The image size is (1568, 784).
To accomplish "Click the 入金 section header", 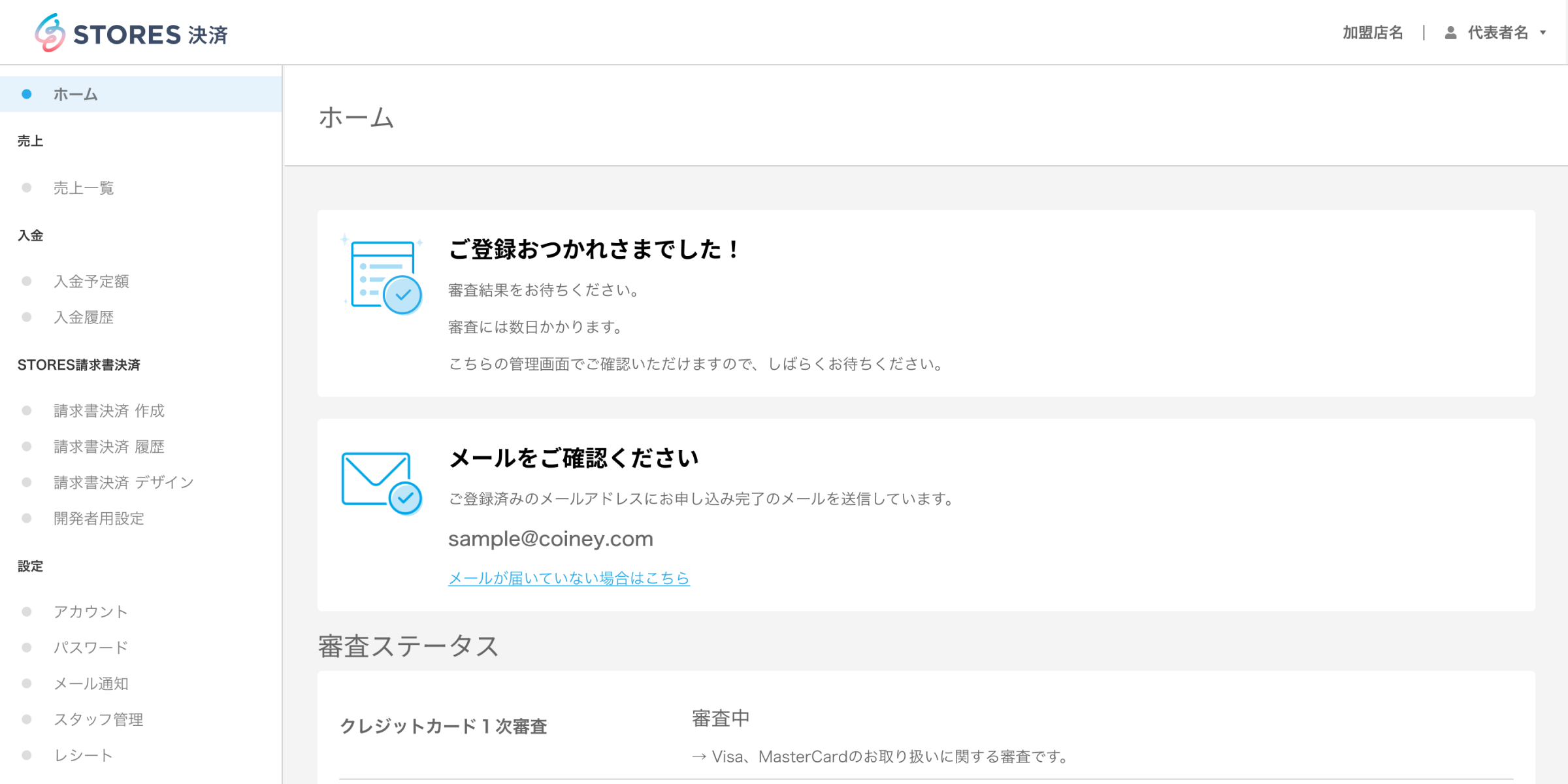I will 30,236.
